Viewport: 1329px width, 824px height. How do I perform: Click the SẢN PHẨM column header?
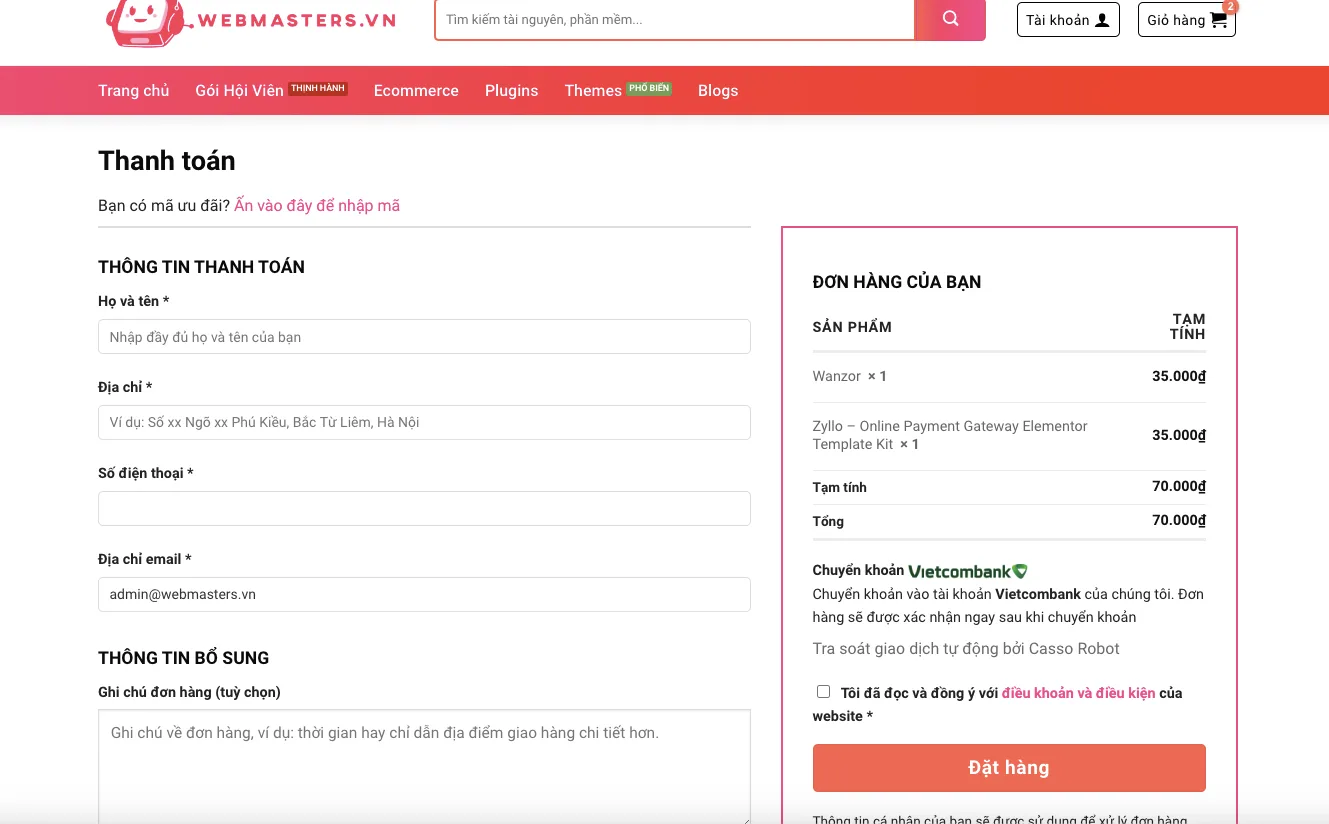(x=852, y=327)
